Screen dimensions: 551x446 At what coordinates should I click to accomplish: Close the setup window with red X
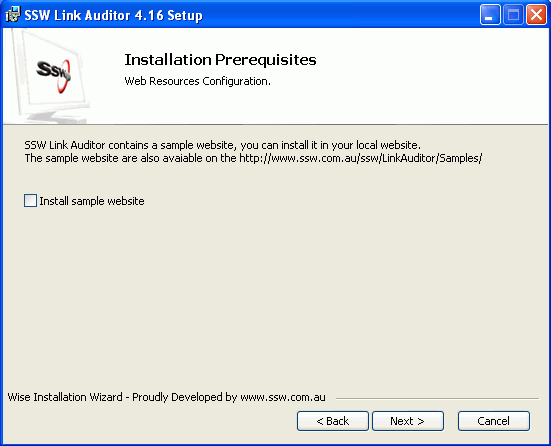[x=536, y=15]
